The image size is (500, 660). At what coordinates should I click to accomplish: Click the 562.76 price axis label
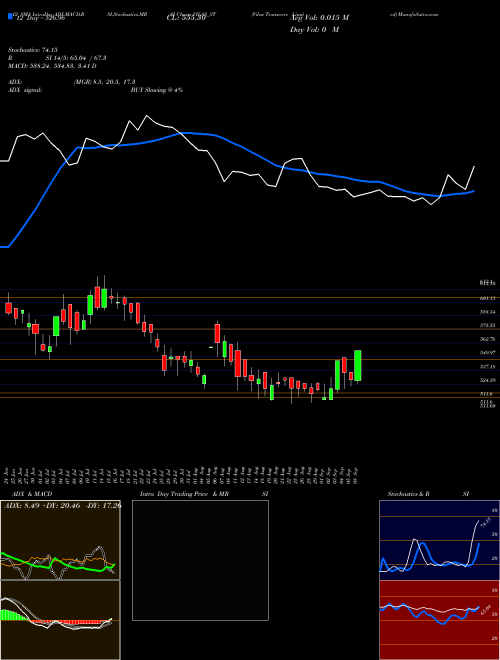coord(487,339)
